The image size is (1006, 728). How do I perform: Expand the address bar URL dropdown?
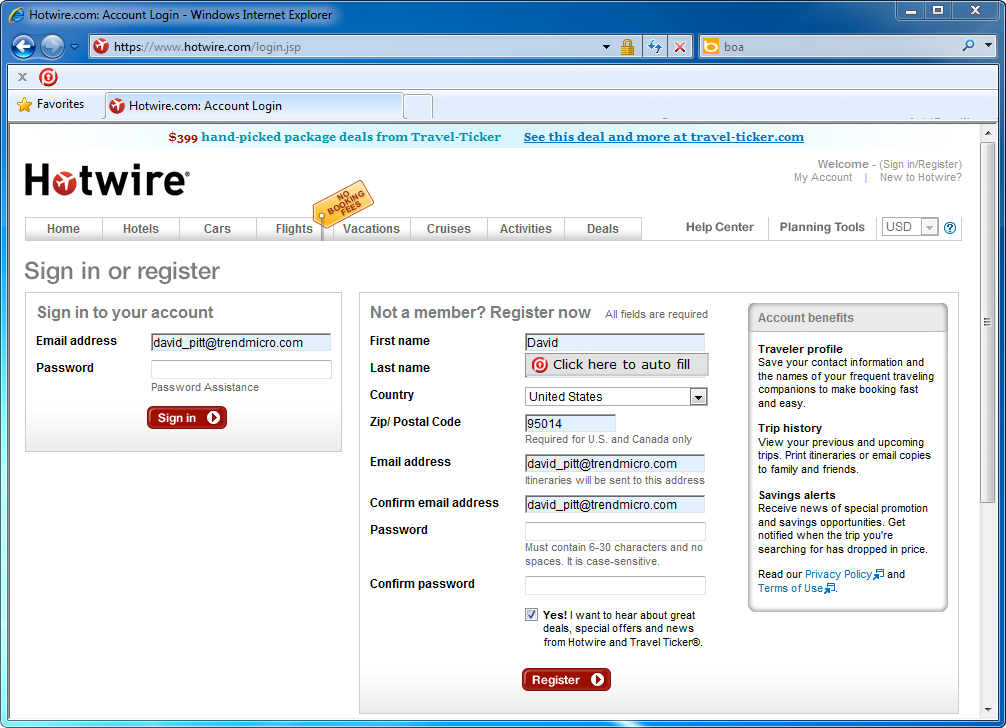point(606,47)
